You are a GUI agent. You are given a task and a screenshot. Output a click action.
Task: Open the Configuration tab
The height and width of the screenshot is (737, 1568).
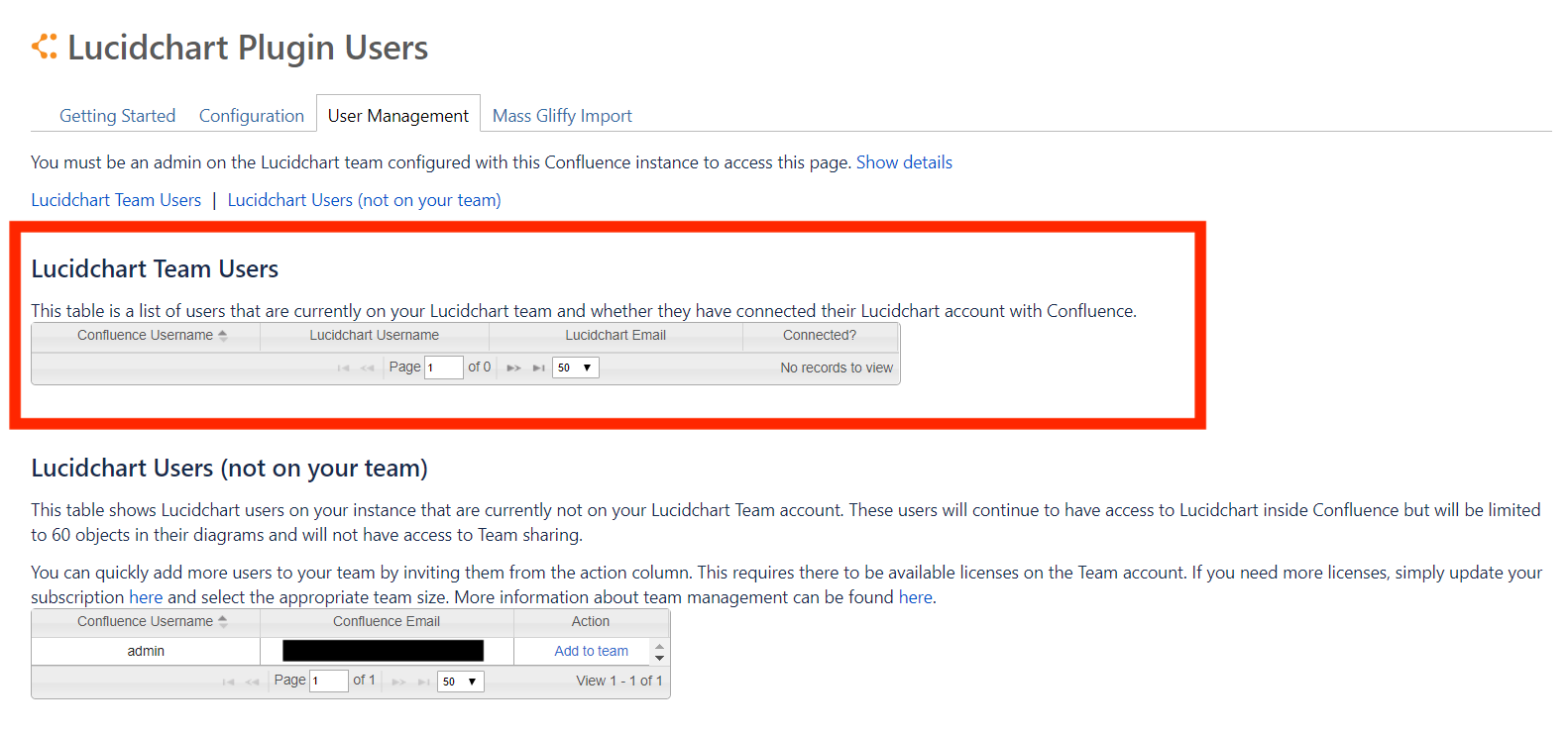pyautogui.click(x=252, y=116)
